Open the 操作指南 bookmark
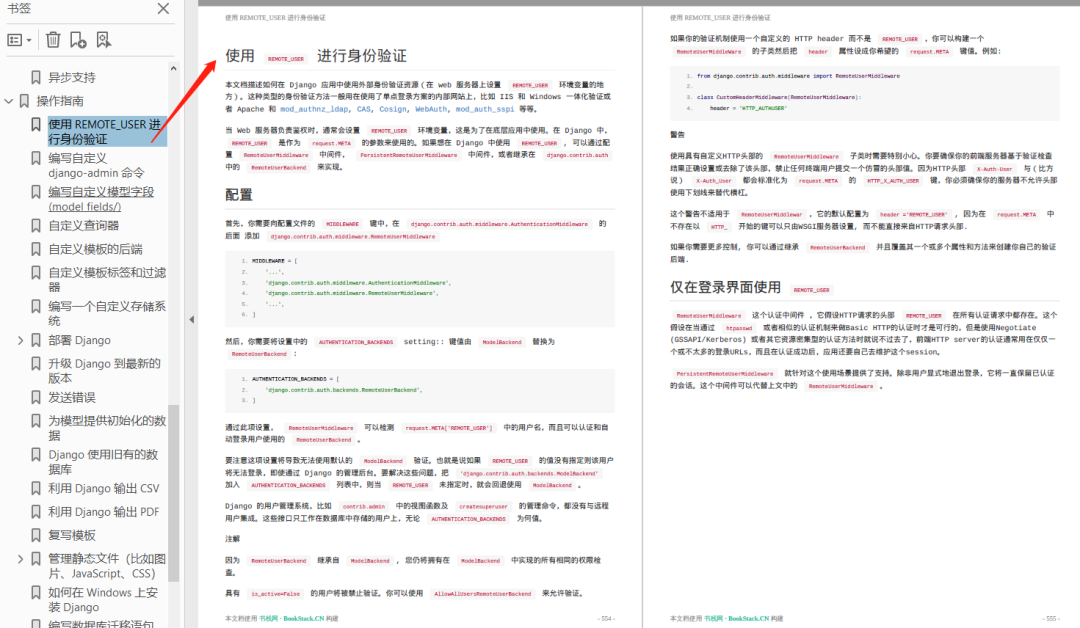 tap(60, 101)
